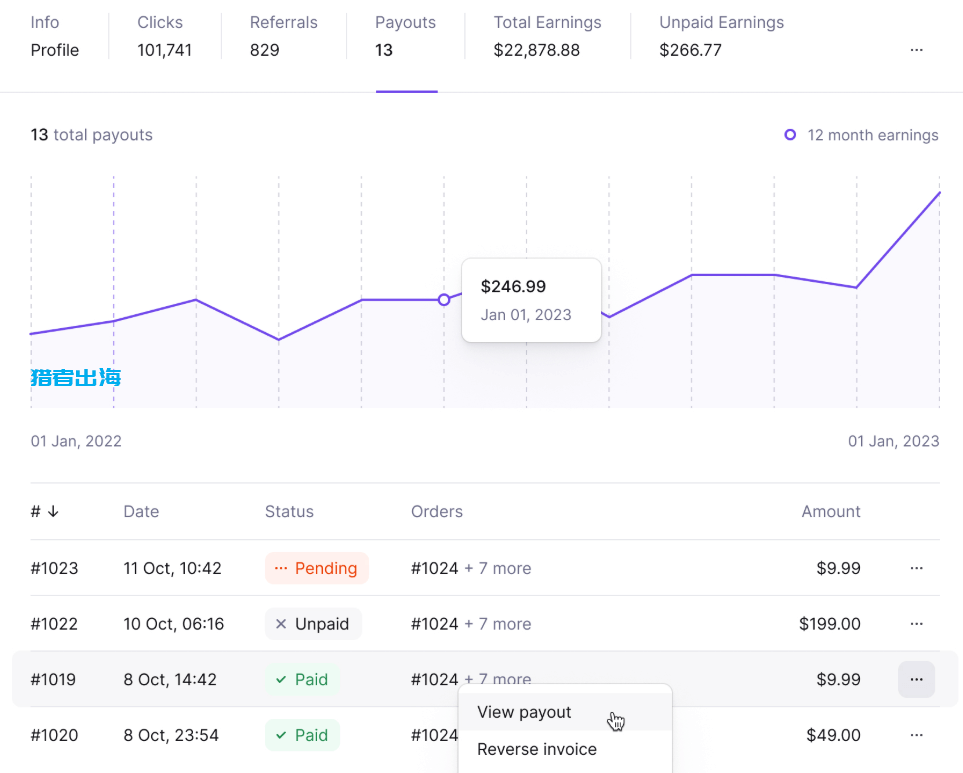Open row actions for payout #1023

(916, 568)
